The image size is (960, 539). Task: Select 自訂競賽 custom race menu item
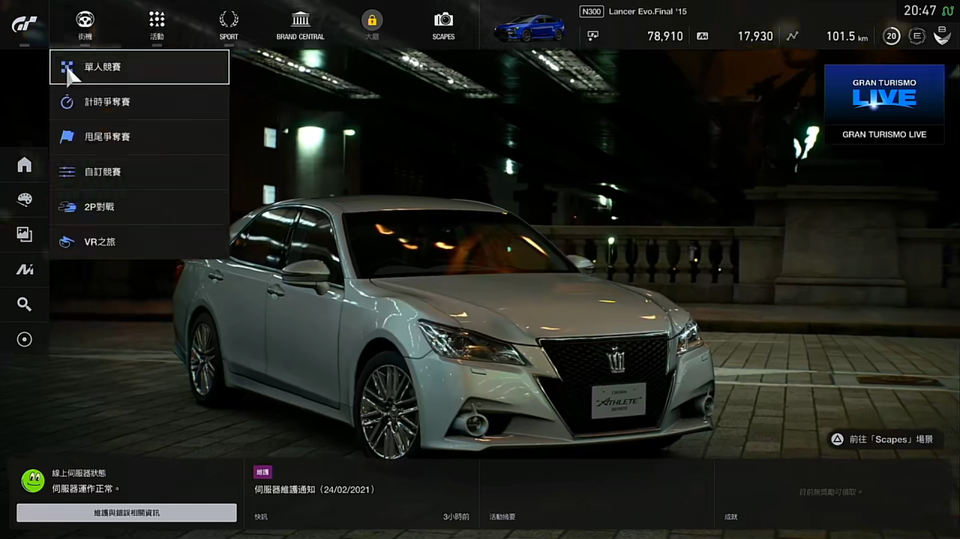tap(140, 172)
